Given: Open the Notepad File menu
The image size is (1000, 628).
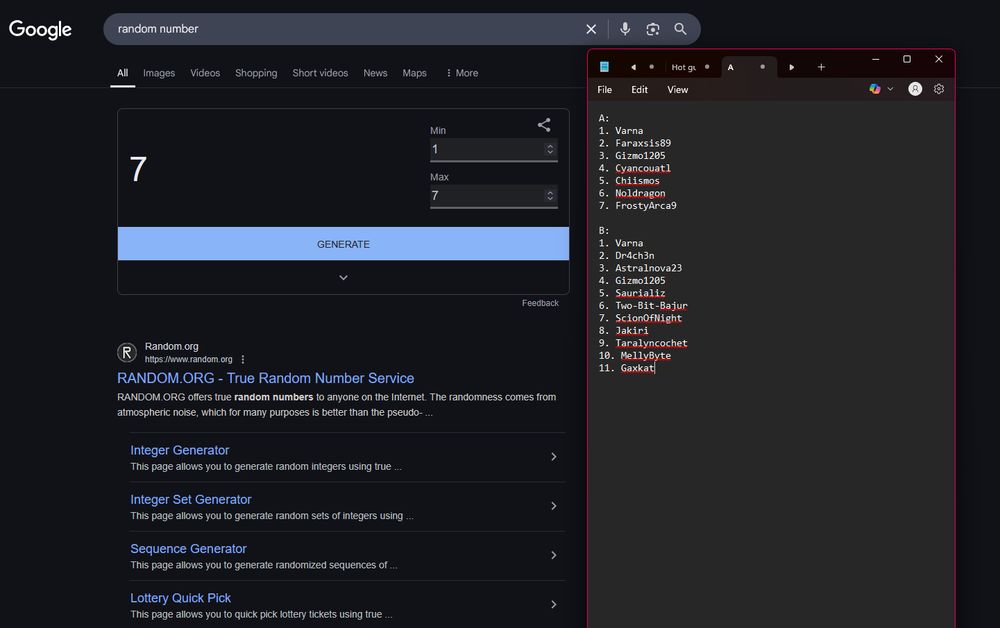Looking at the screenshot, I should (605, 90).
